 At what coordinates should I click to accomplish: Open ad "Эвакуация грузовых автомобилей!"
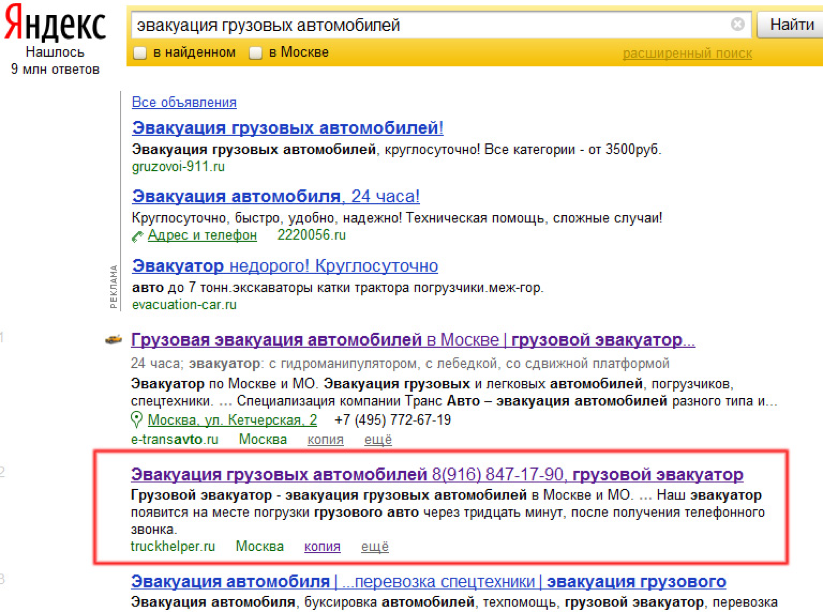tap(288, 128)
